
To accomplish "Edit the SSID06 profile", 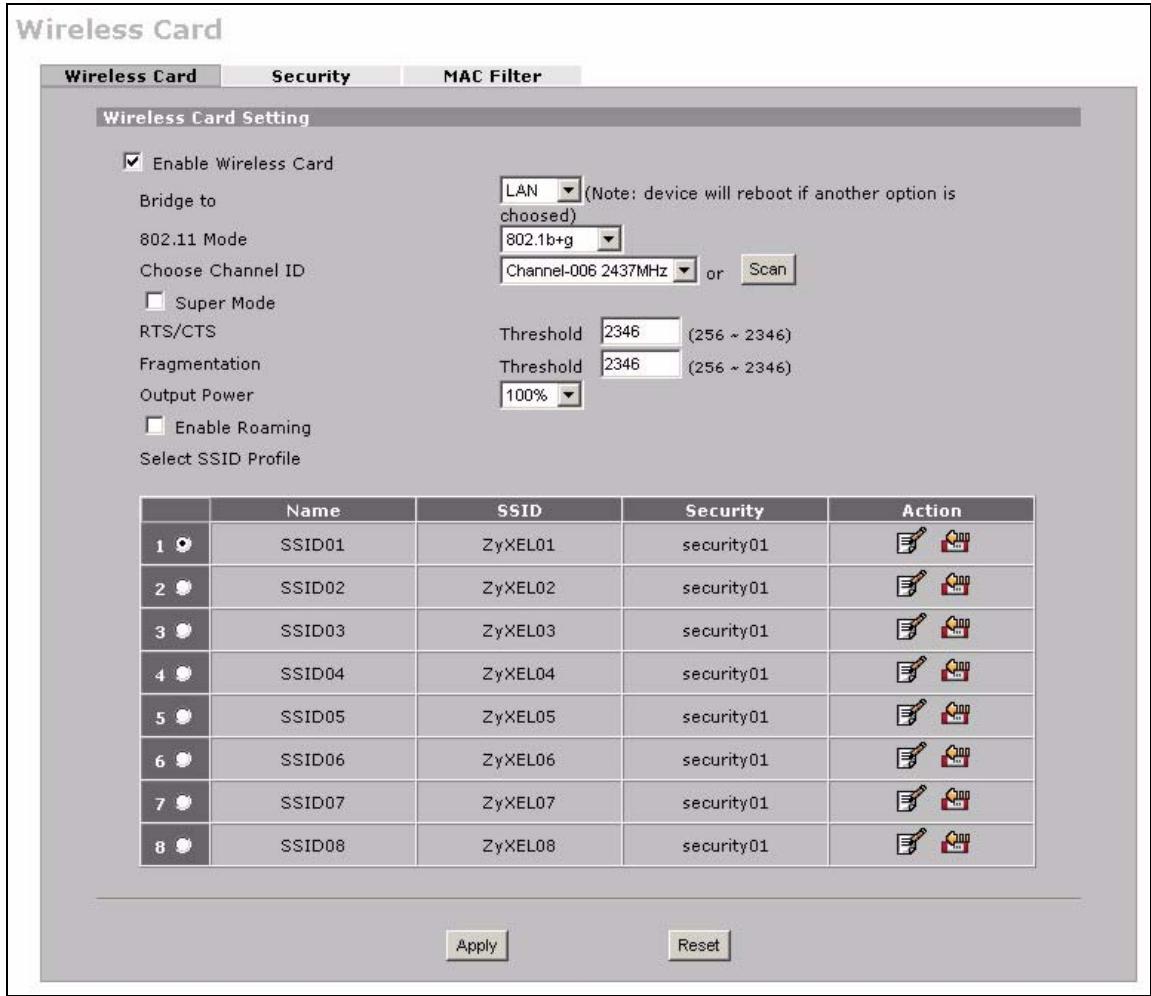I will tap(911, 757).
